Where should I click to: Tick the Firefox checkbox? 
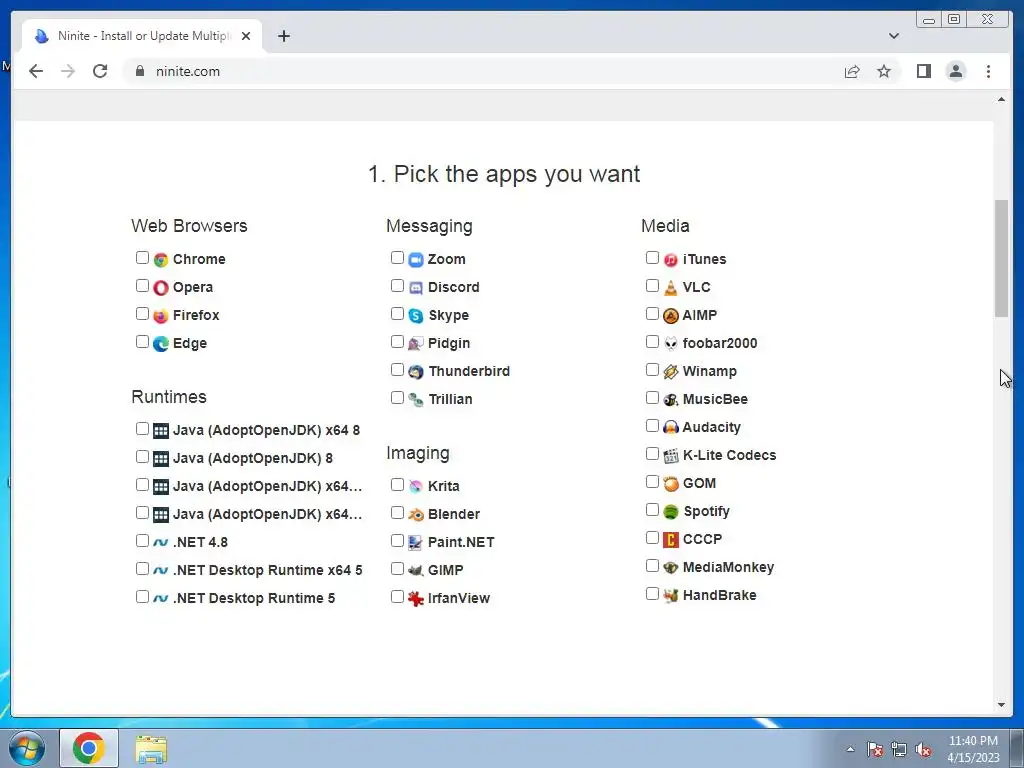point(142,314)
